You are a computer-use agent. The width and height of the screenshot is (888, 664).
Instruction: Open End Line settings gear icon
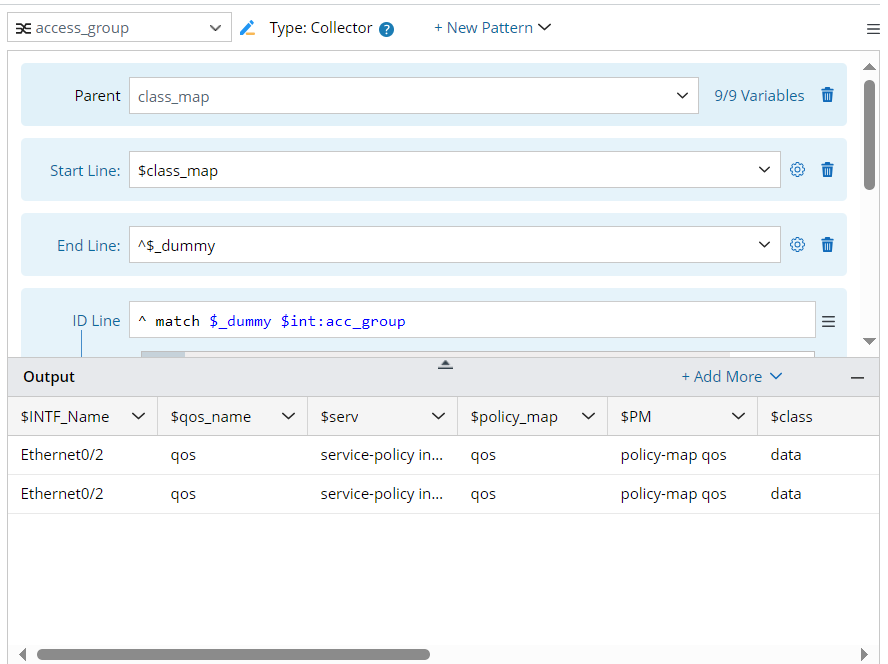(797, 245)
